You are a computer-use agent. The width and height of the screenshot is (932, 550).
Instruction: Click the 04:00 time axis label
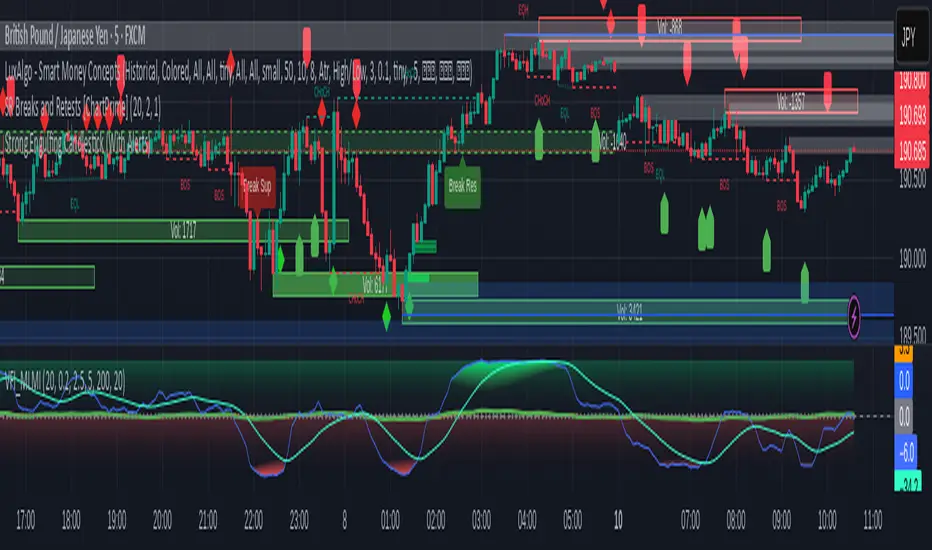point(527,520)
